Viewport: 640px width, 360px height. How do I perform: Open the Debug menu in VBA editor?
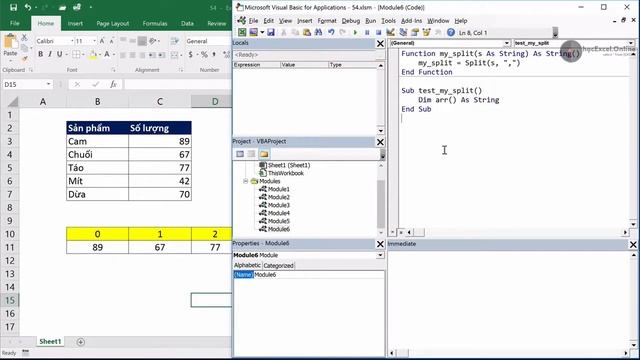pos(351,20)
